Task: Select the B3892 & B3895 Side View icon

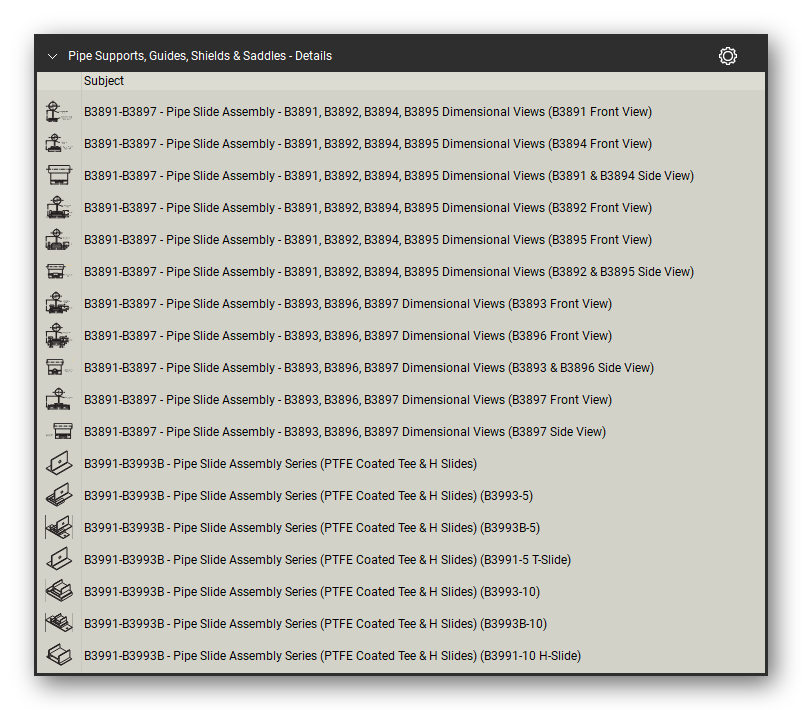Action: click(x=59, y=272)
